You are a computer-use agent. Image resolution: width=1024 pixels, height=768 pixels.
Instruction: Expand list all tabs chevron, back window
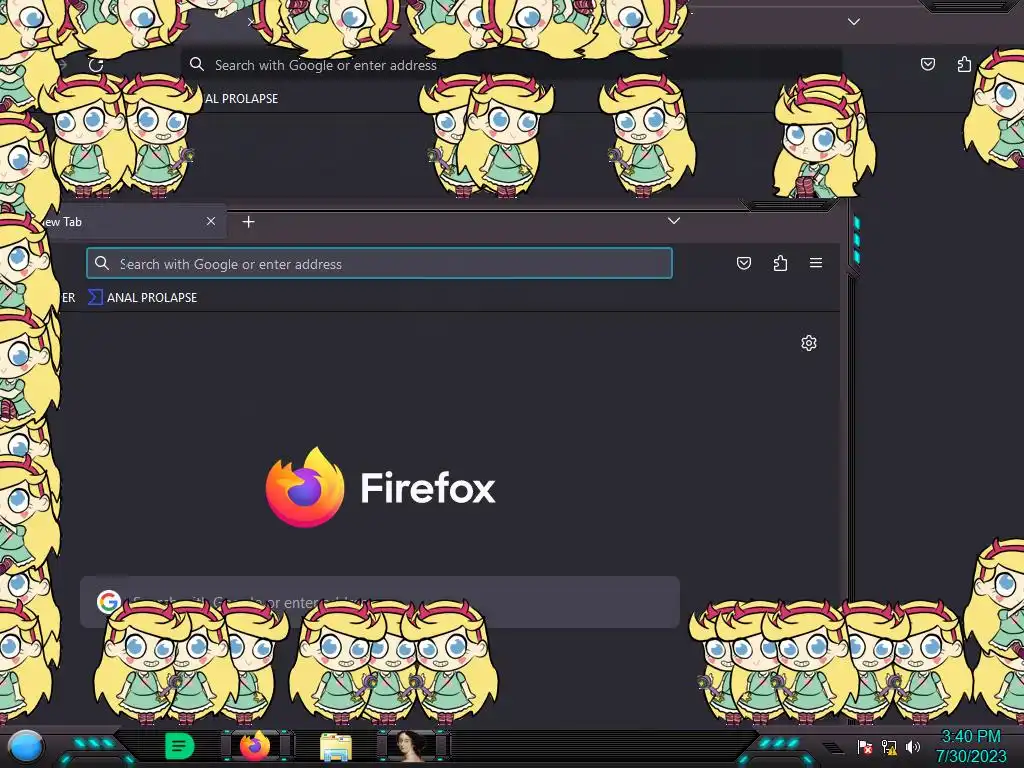pyautogui.click(x=854, y=22)
